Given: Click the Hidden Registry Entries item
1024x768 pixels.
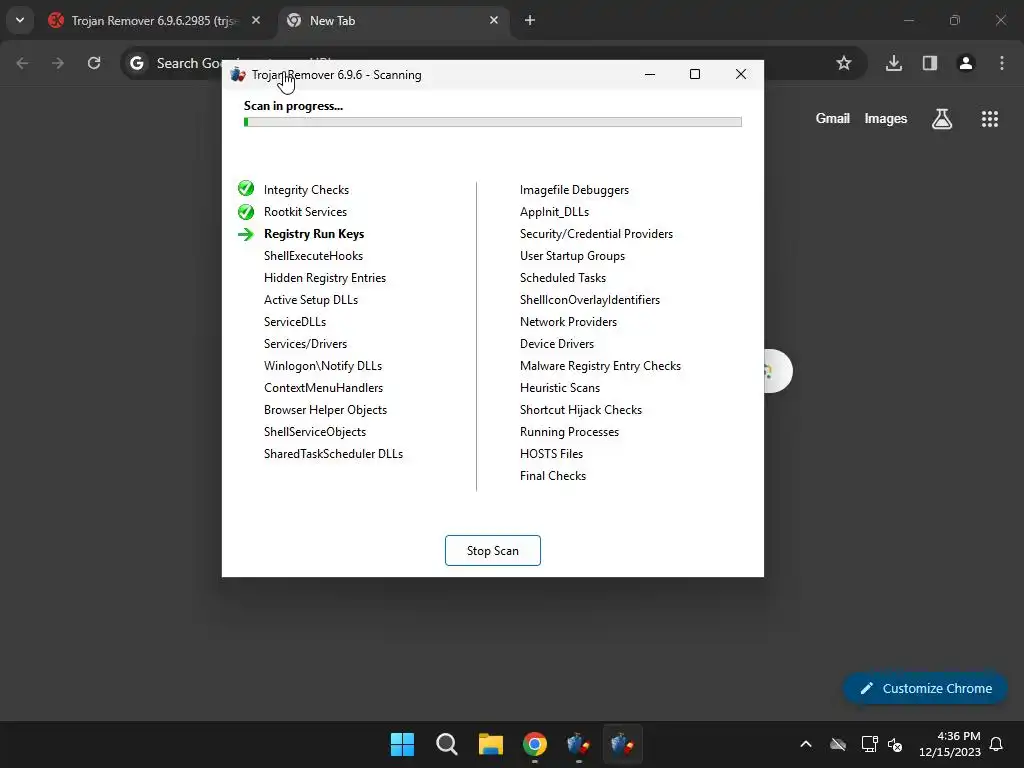Looking at the screenshot, I should click(325, 278).
